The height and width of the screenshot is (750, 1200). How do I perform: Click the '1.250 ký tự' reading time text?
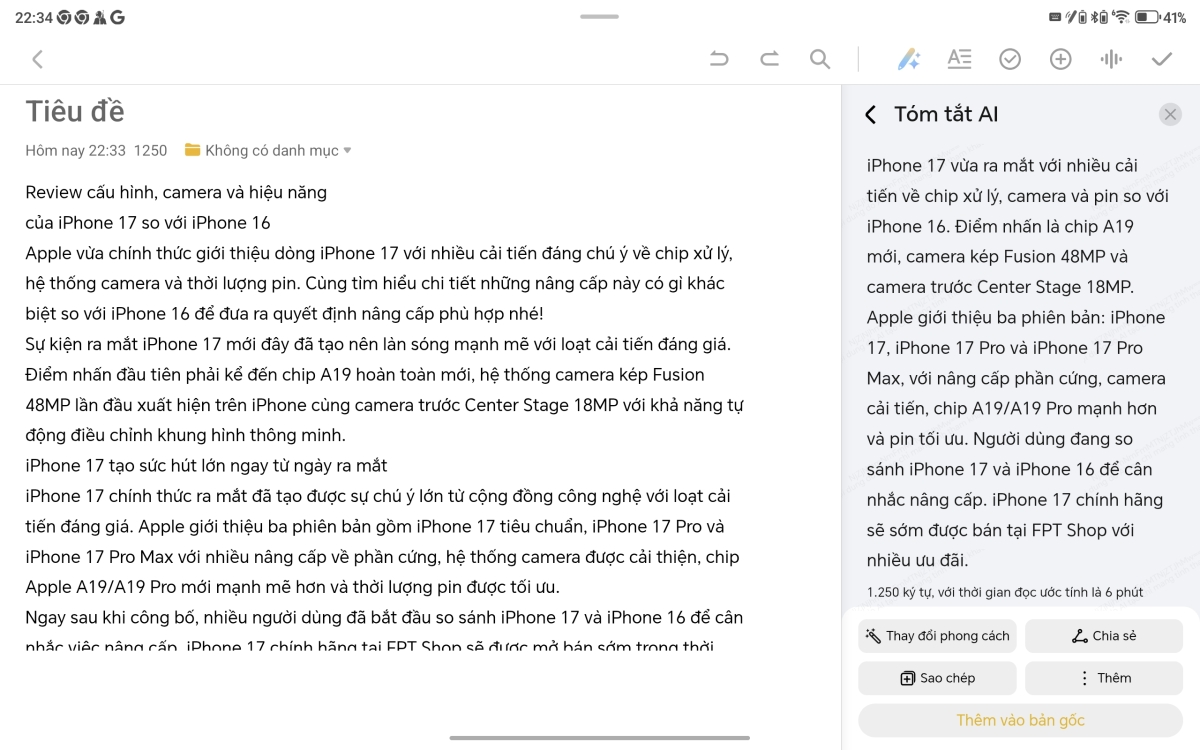coord(1005,592)
